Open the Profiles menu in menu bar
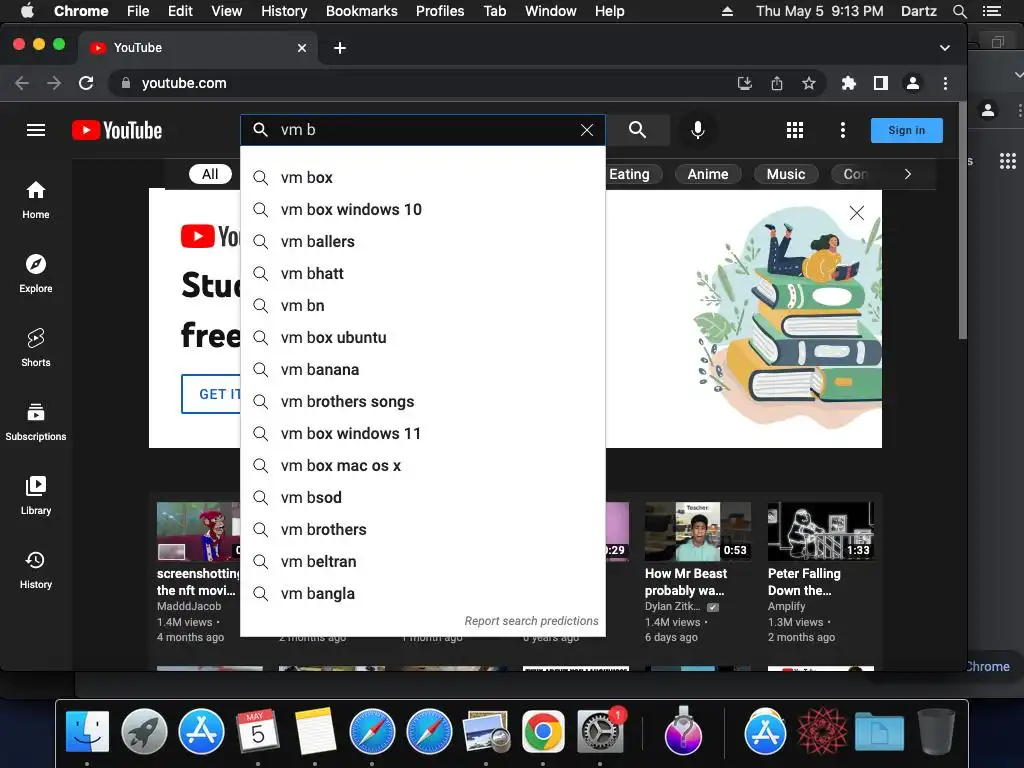This screenshot has height=768, width=1024. click(x=440, y=11)
